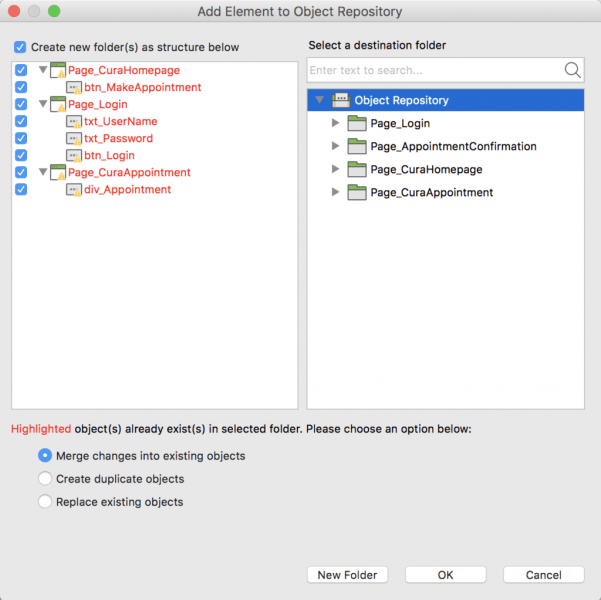601x600 pixels.
Task: Click the btn_Login object icon
Action: [x=74, y=156]
